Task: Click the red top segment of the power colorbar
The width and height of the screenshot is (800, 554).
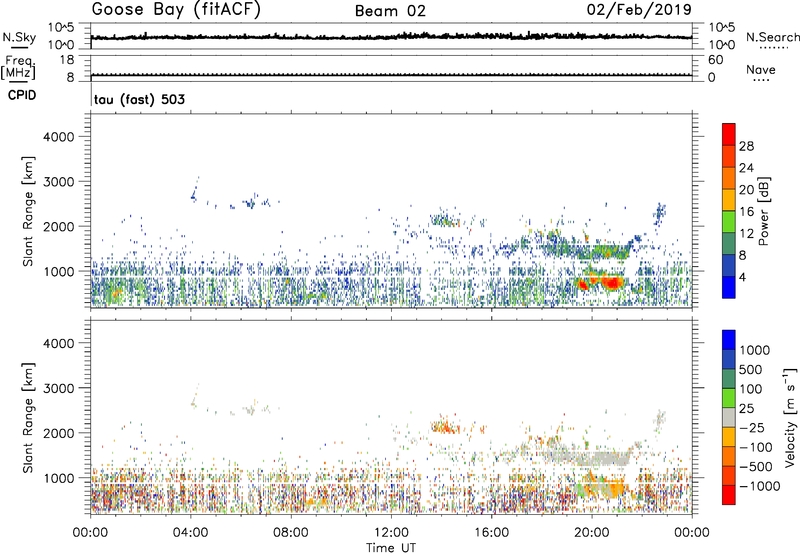Action: (x=729, y=134)
